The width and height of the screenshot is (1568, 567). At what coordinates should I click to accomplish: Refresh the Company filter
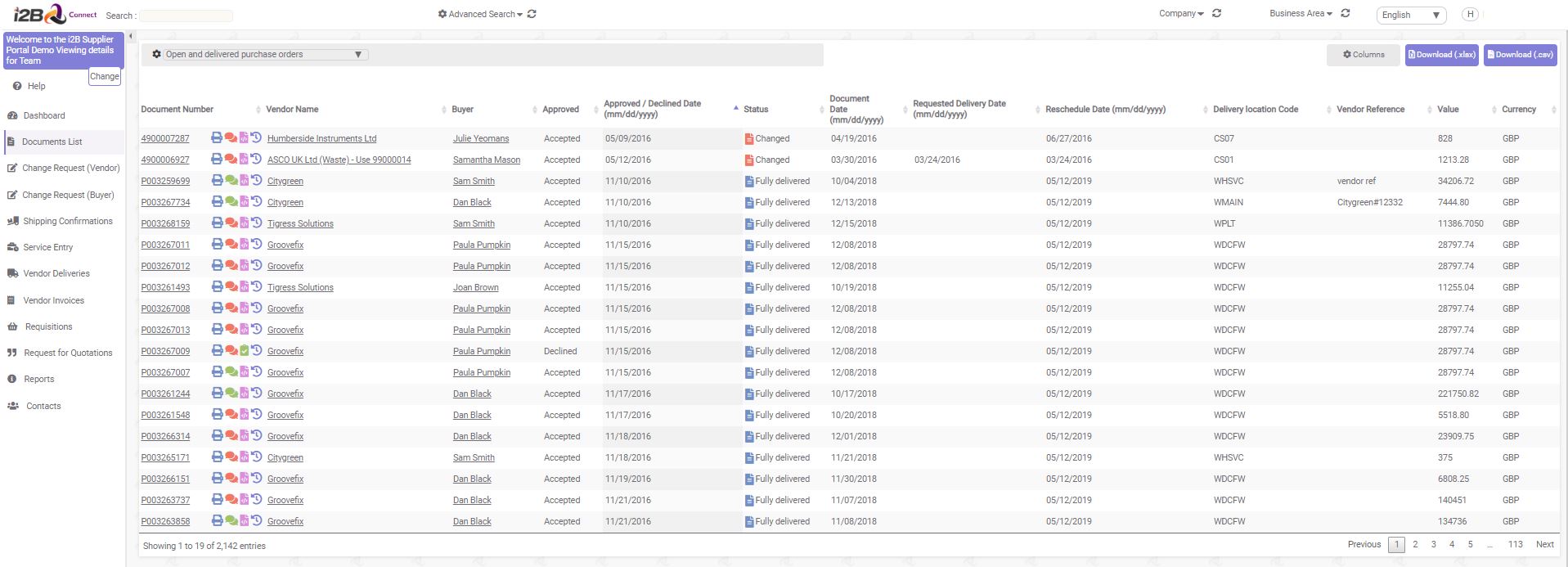tap(1216, 13)
